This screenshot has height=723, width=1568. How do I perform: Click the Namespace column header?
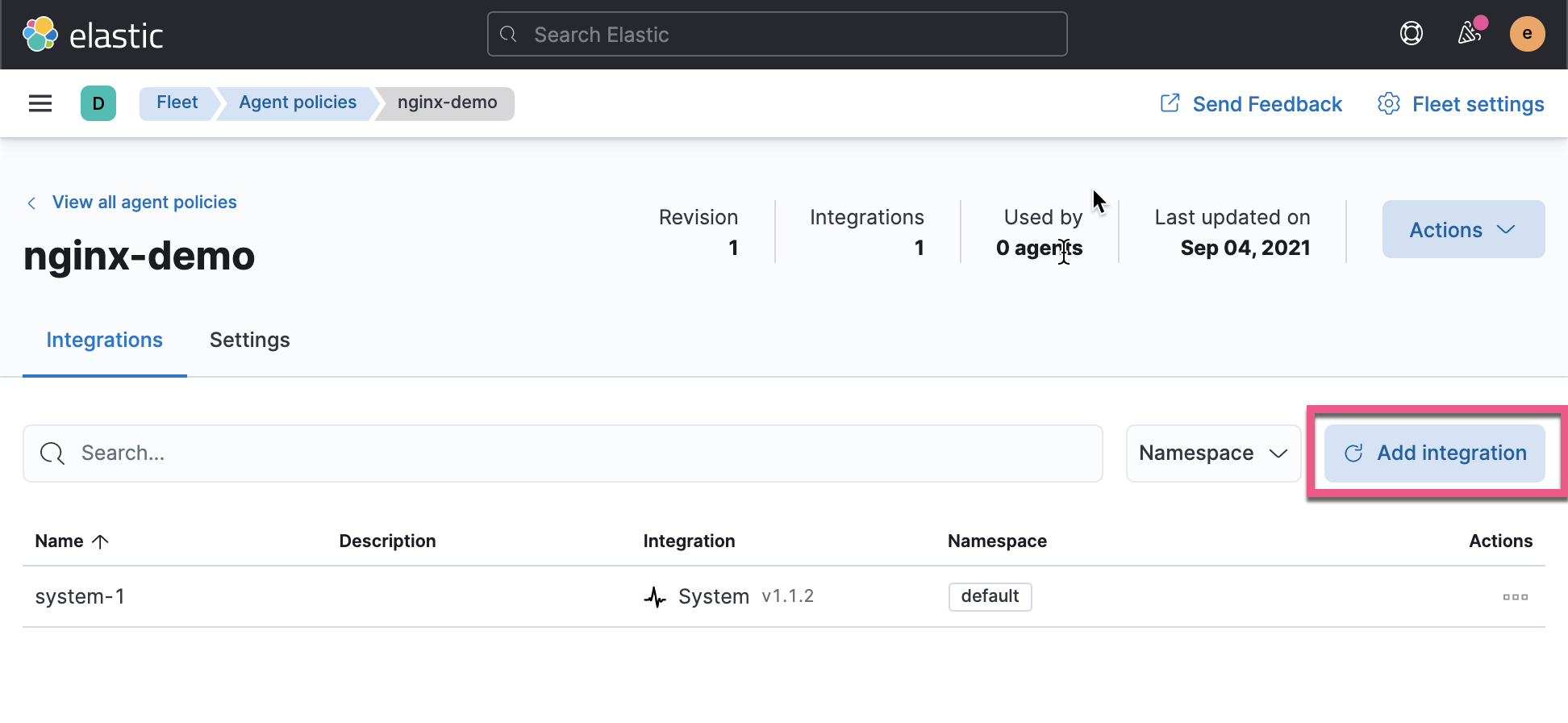point(997,541)
